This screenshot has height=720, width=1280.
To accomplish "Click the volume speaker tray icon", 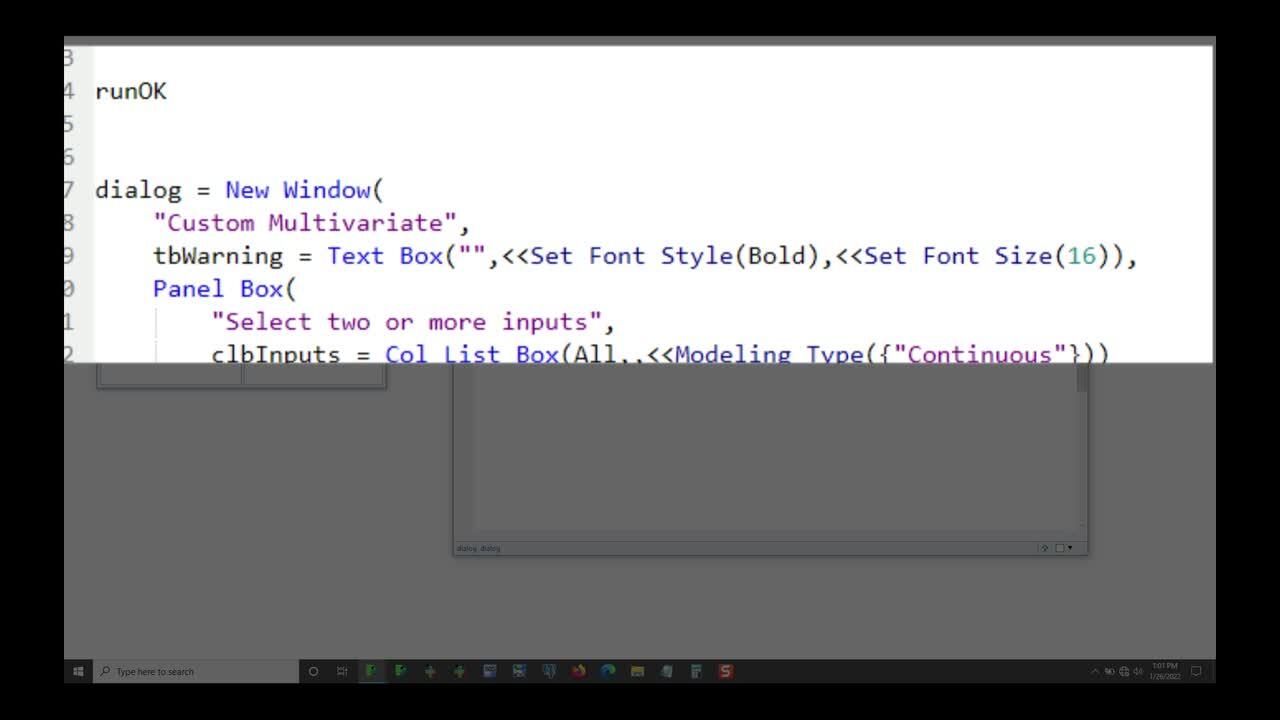I will (1138, 672).
